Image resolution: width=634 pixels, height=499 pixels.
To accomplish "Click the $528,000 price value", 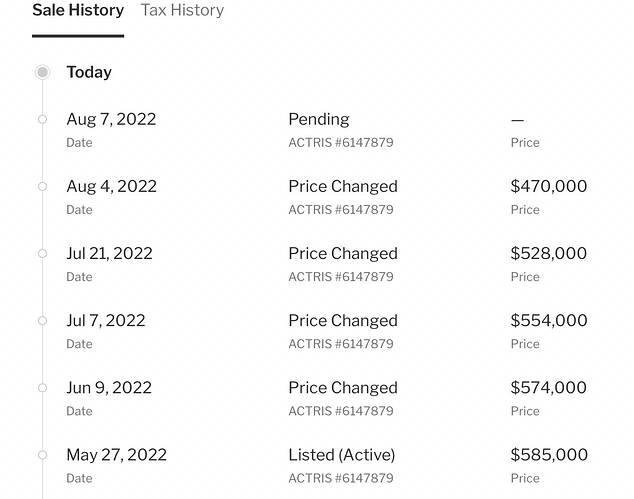I will (x=549, y=254).
